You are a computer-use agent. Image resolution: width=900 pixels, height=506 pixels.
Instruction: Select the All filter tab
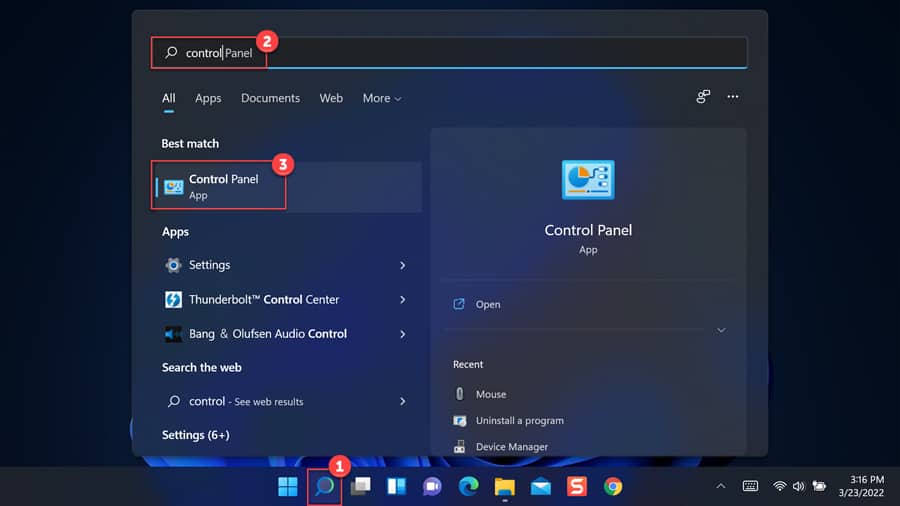(168, 98)
